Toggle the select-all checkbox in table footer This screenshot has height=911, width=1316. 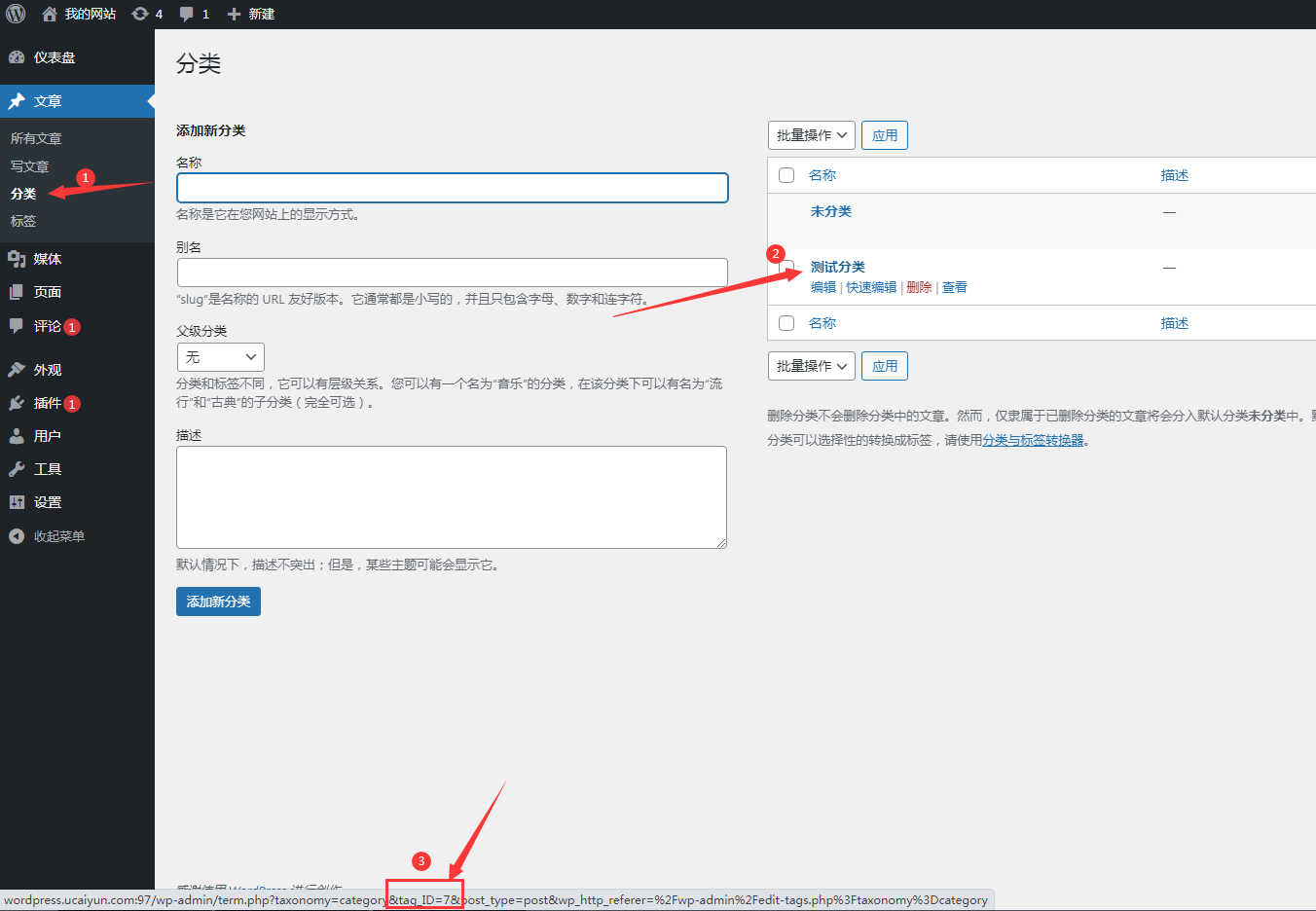point(786,323)
